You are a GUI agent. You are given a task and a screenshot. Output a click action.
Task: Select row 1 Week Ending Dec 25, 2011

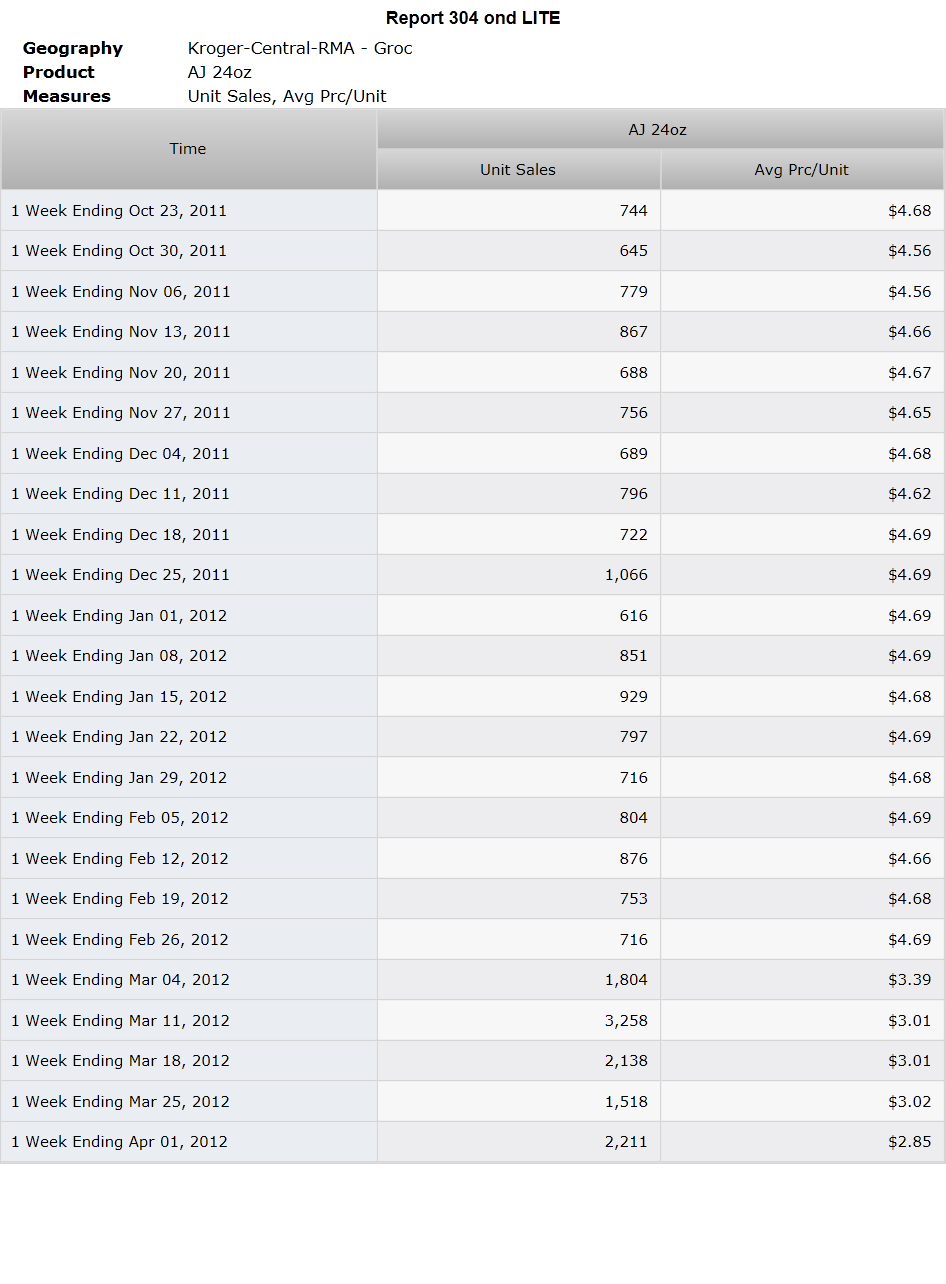(x=472, y=575)
